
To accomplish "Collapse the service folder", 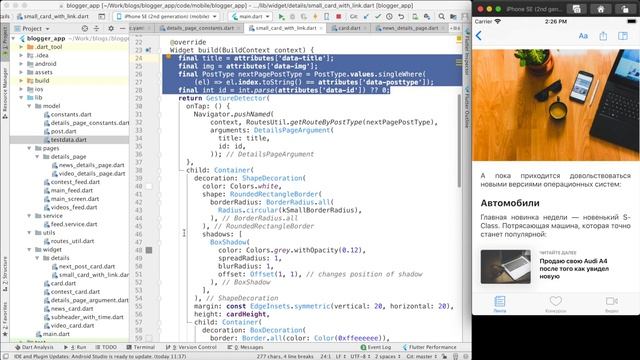I will 29,216.
